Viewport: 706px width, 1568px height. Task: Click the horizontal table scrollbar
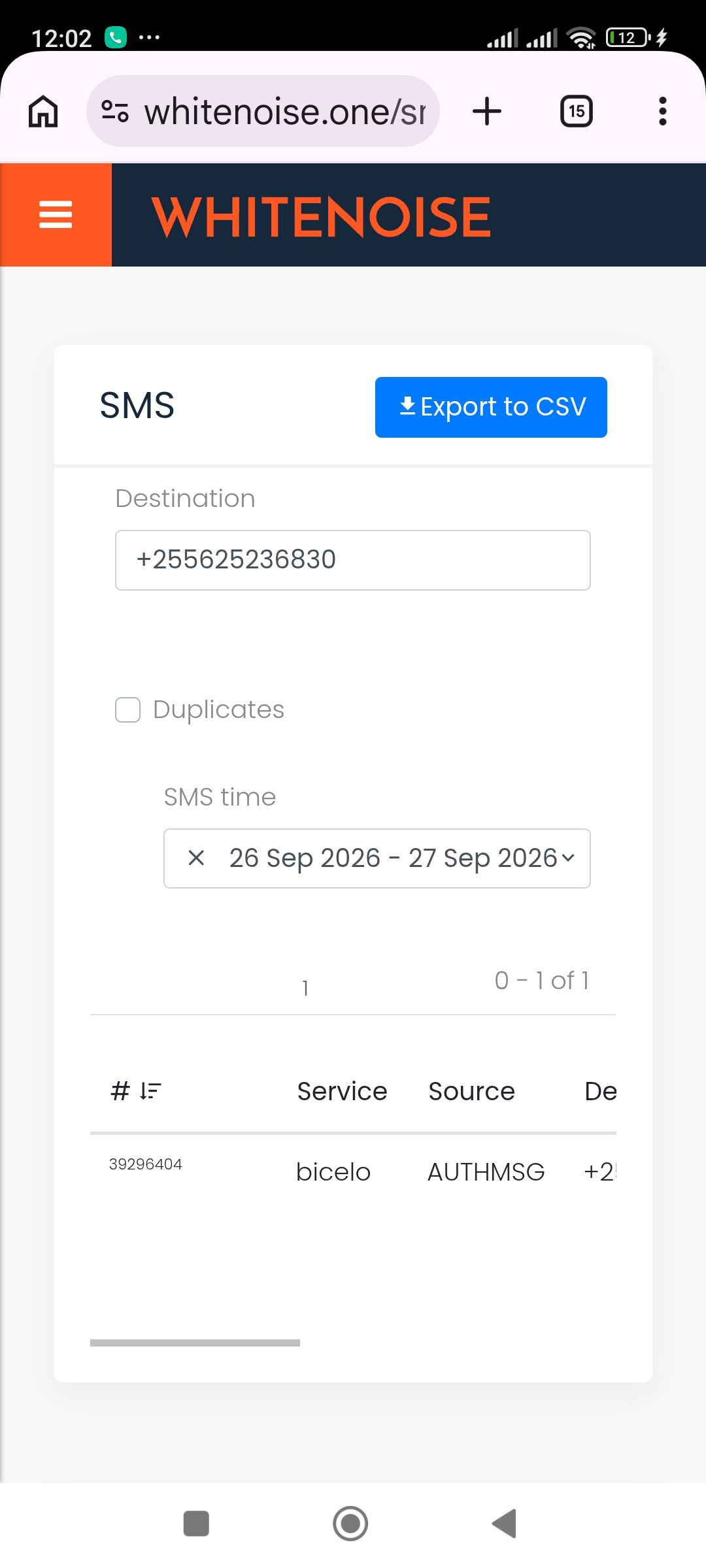[x=195, y=1343]
